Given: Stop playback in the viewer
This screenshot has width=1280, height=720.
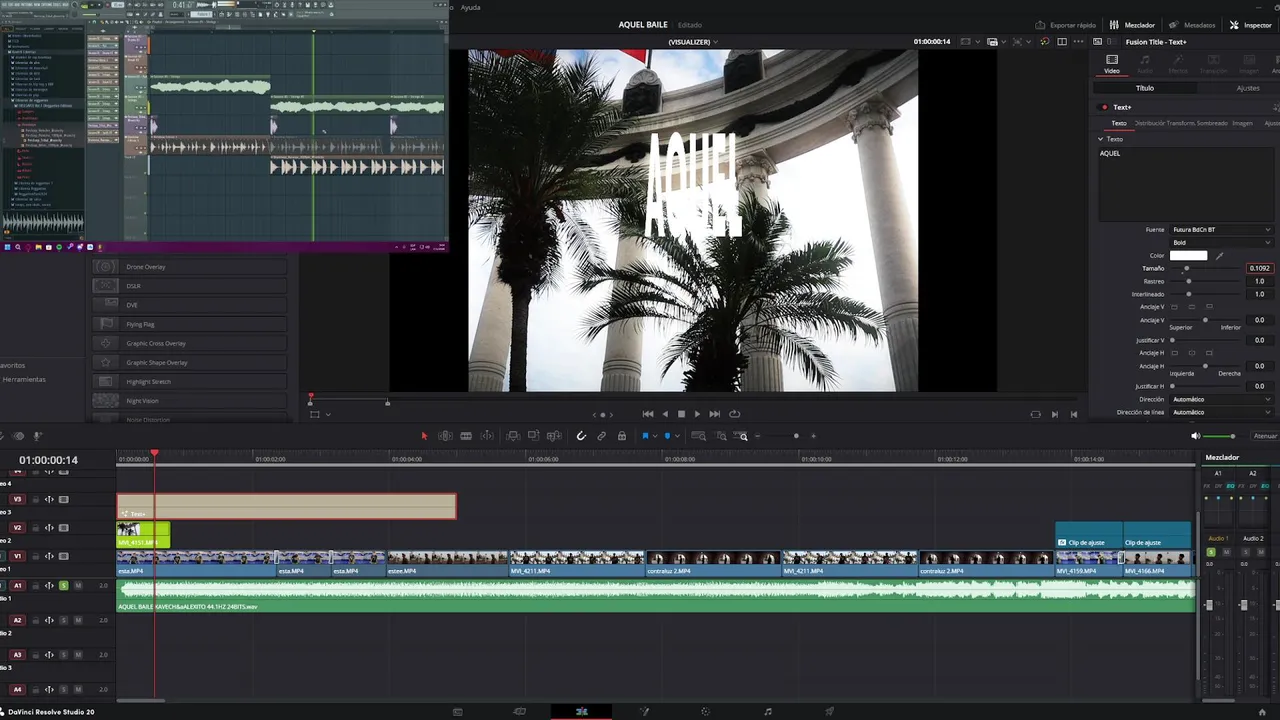Looking at the screenshot, I should click(x=681, y=414).
